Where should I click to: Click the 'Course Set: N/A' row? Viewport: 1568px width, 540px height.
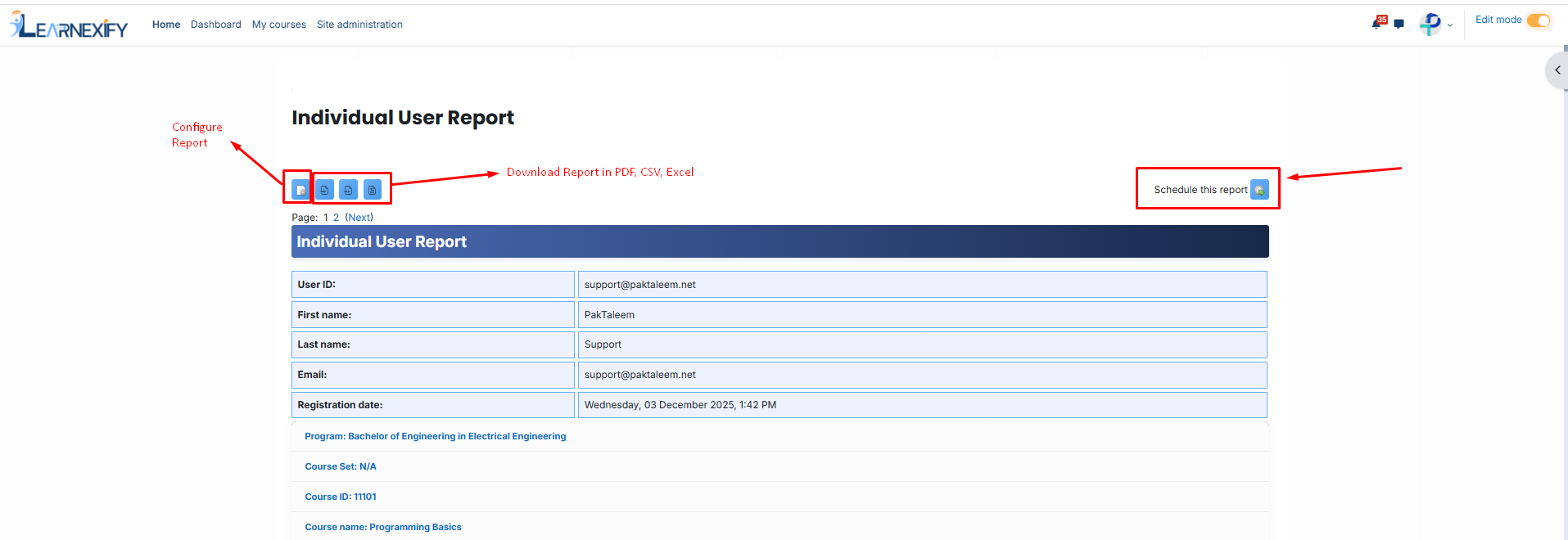(780, 466)
